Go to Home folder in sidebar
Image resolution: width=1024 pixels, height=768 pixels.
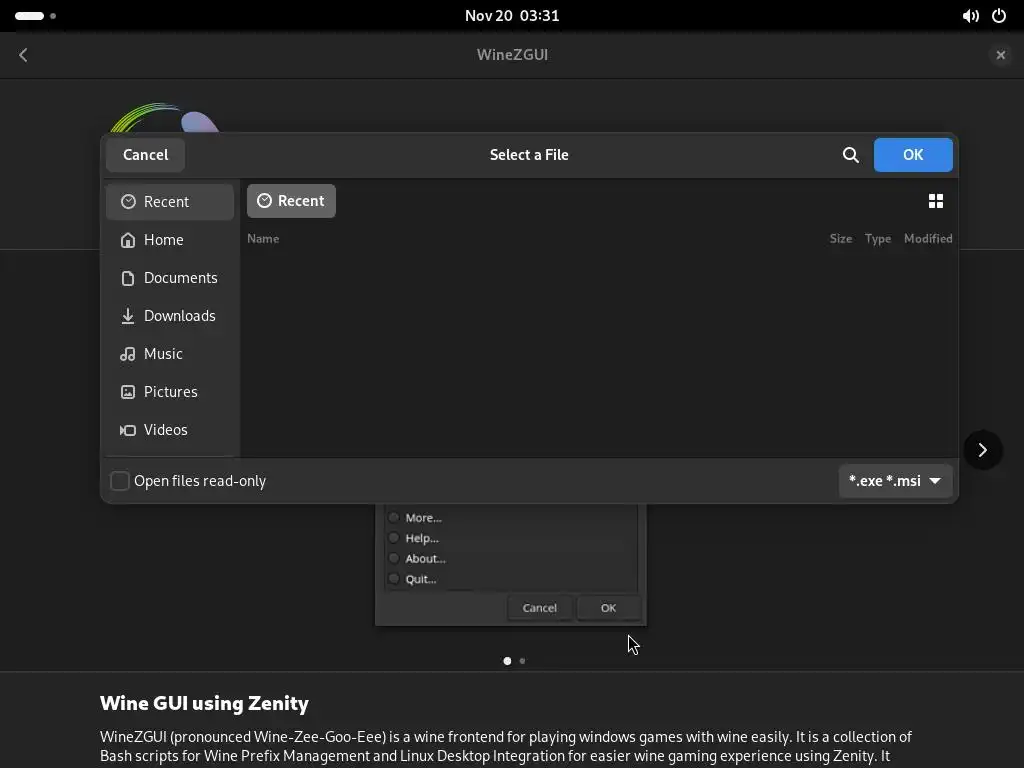click(170, 240)
